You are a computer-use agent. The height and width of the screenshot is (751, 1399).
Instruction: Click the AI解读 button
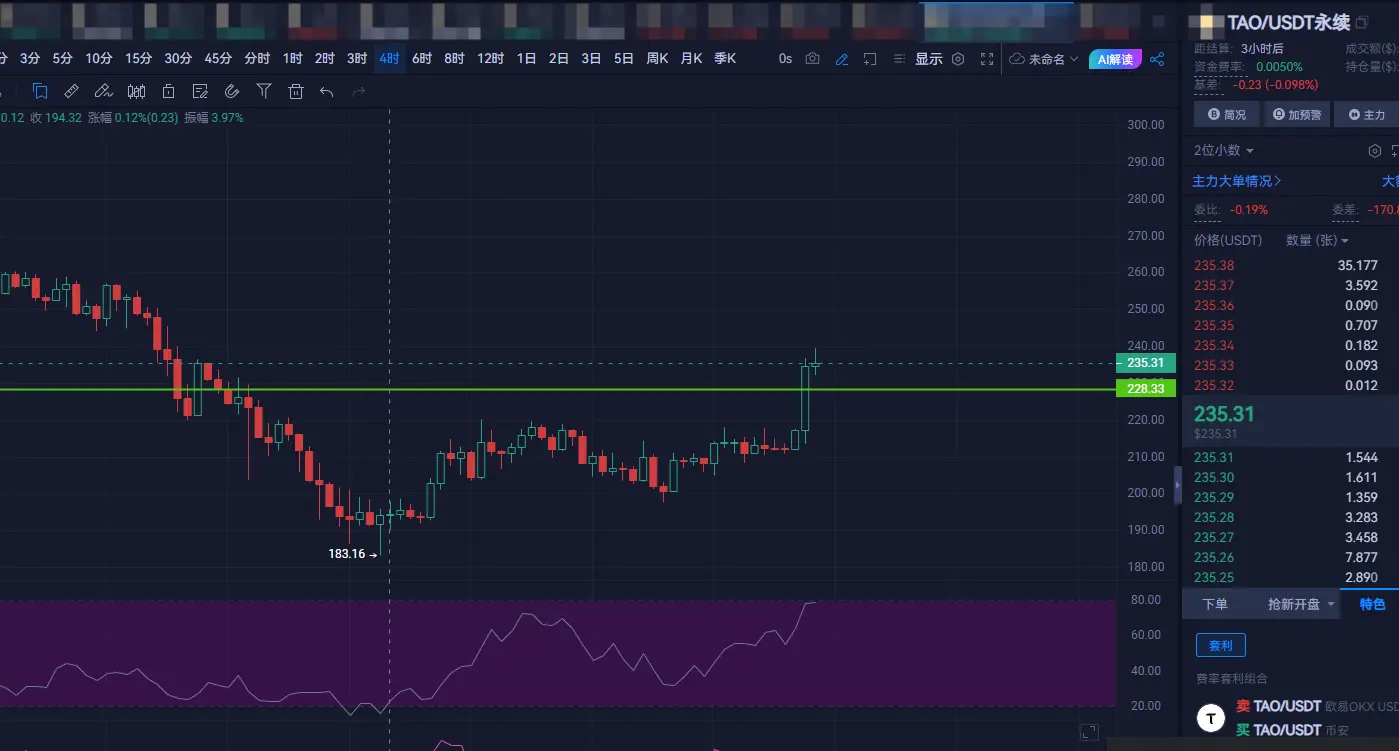pyautogui.click(x=1115, y=59)
